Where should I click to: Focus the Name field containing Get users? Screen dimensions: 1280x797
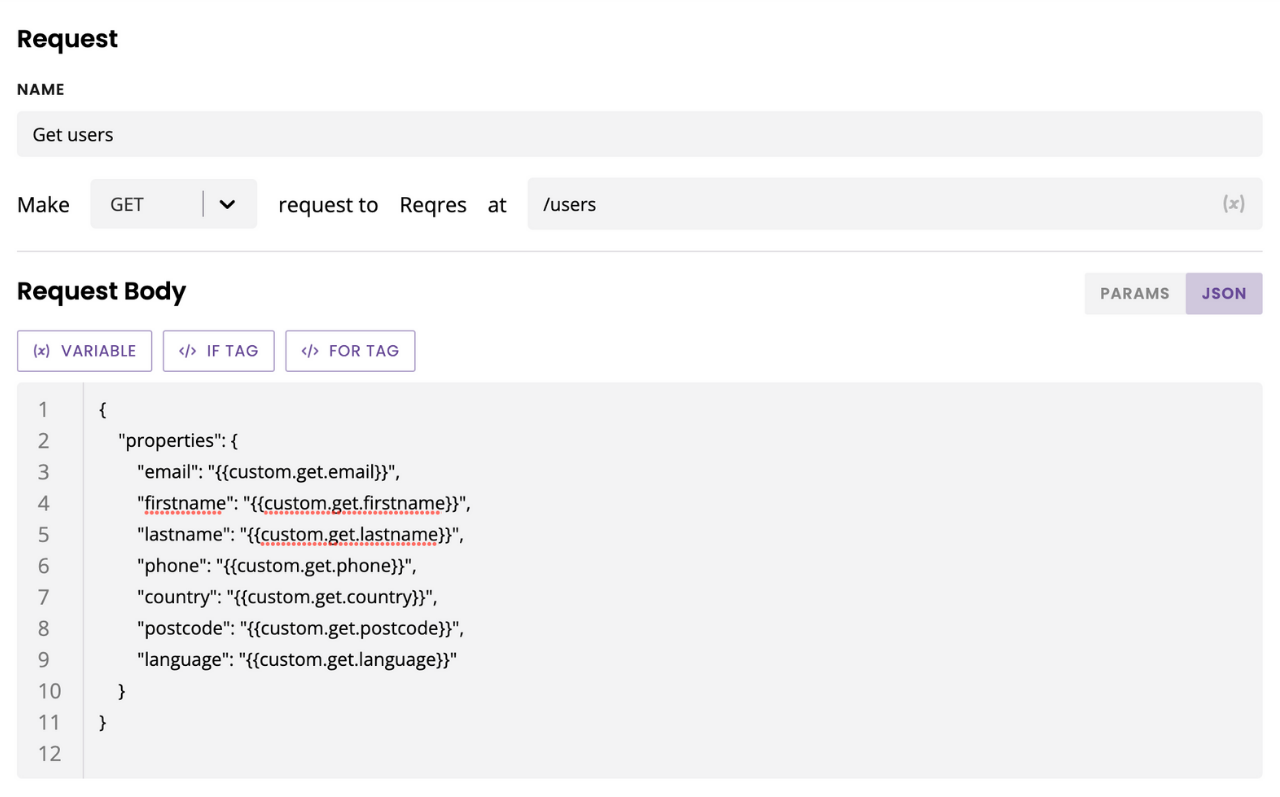(638, 134)
